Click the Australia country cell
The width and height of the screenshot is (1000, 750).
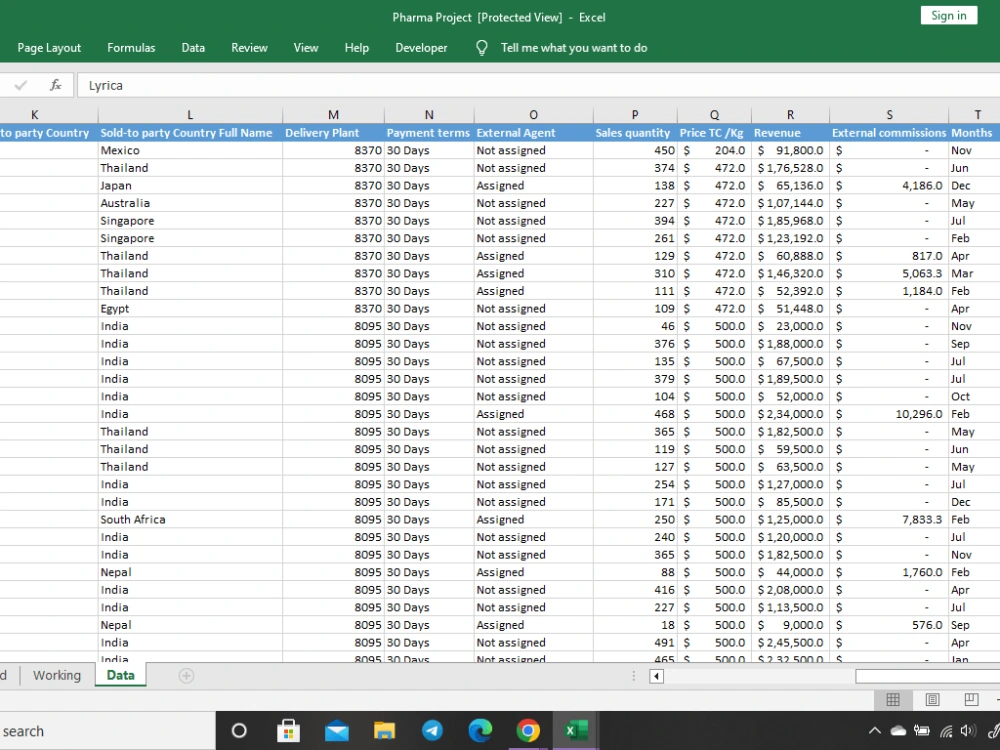click(x=190, y=203)
